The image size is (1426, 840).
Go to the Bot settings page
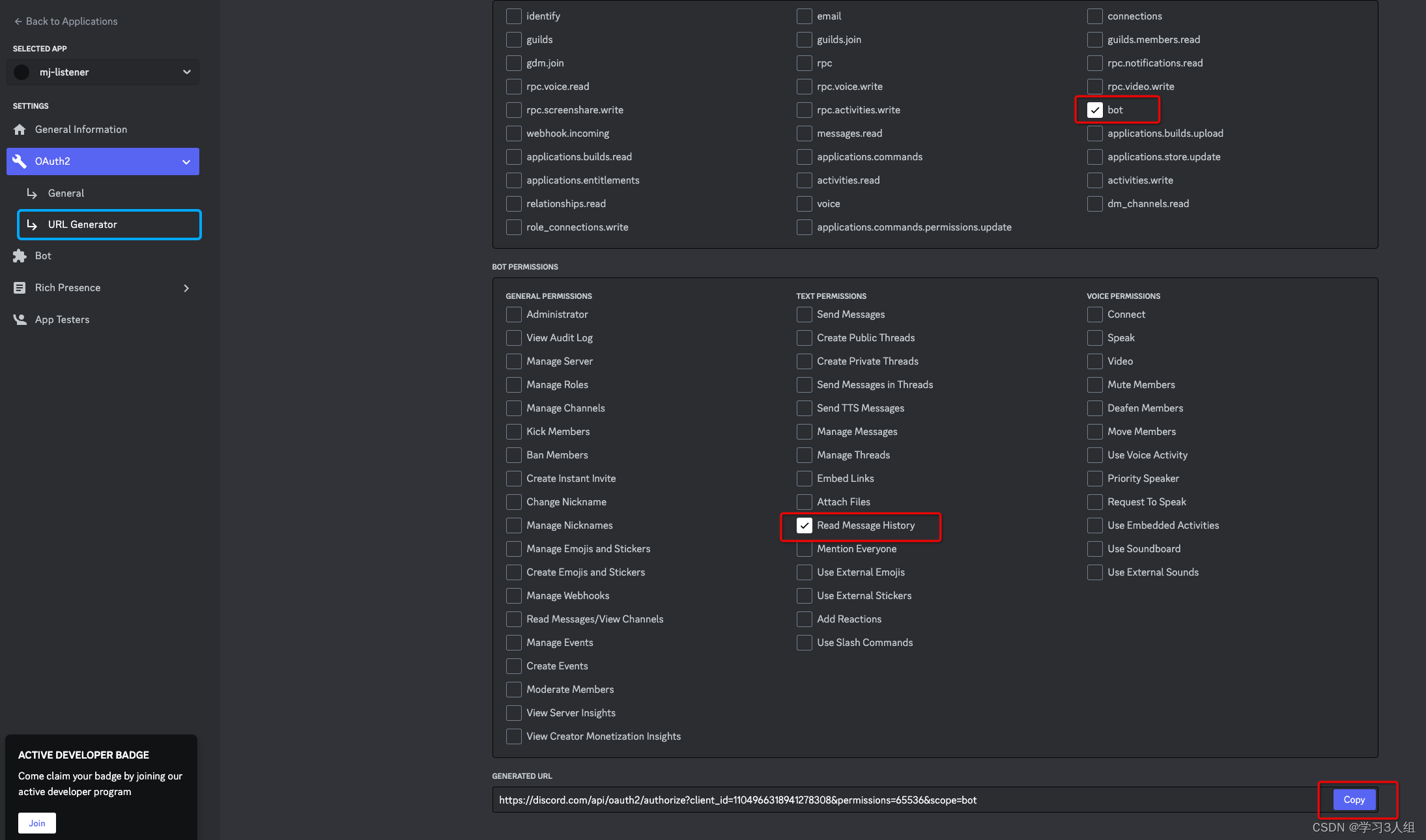[103, 256]
